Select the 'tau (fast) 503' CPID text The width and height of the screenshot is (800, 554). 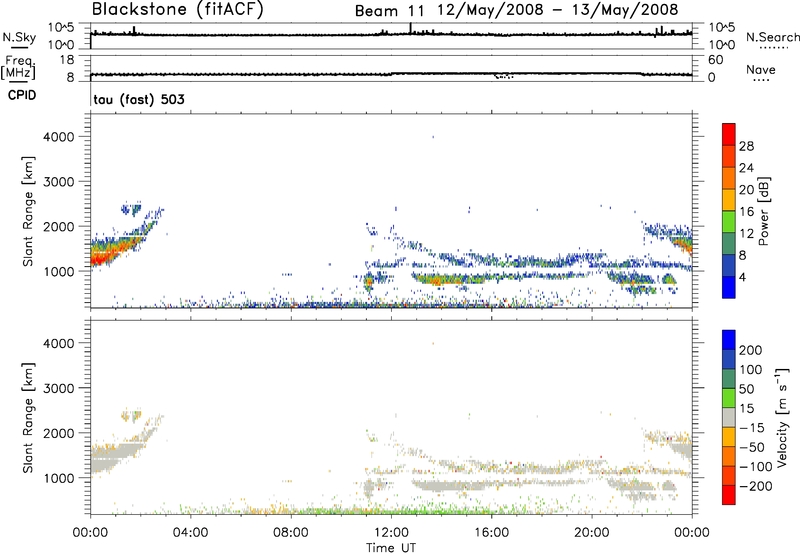(139, 99)
